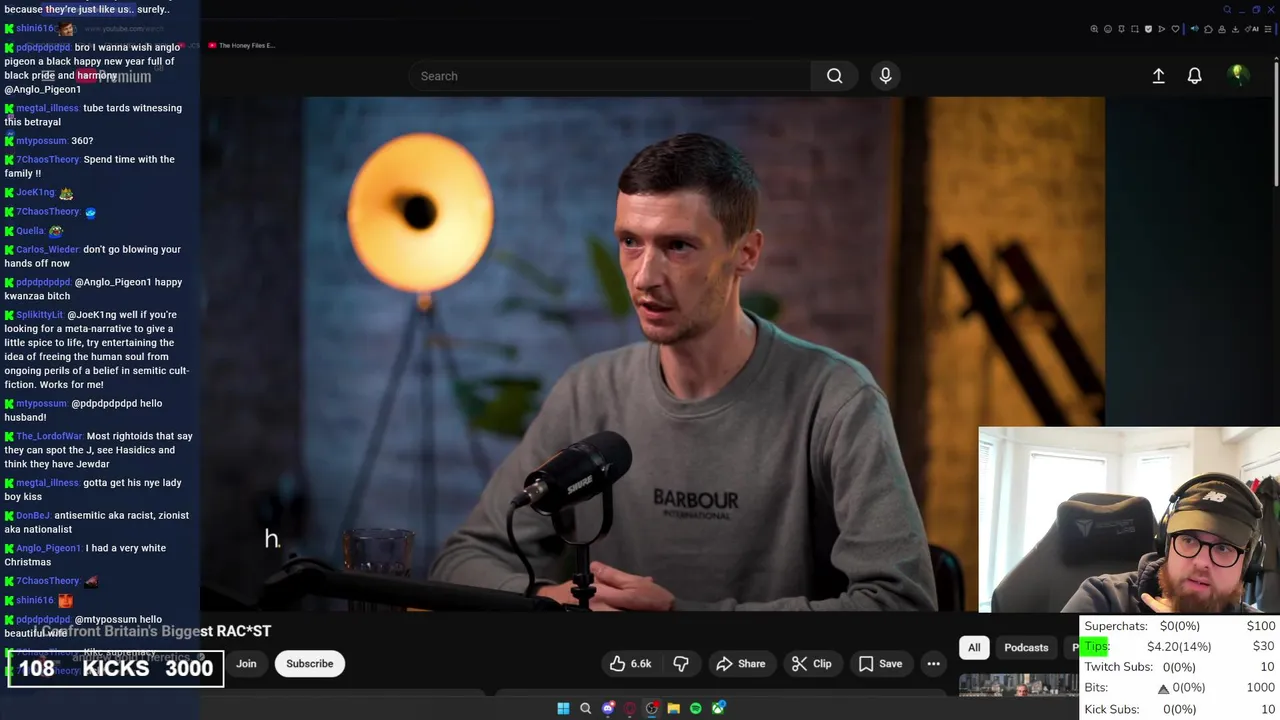Share this video
The height and width of the screenshot is (720, 1280).
coord(740,664)
